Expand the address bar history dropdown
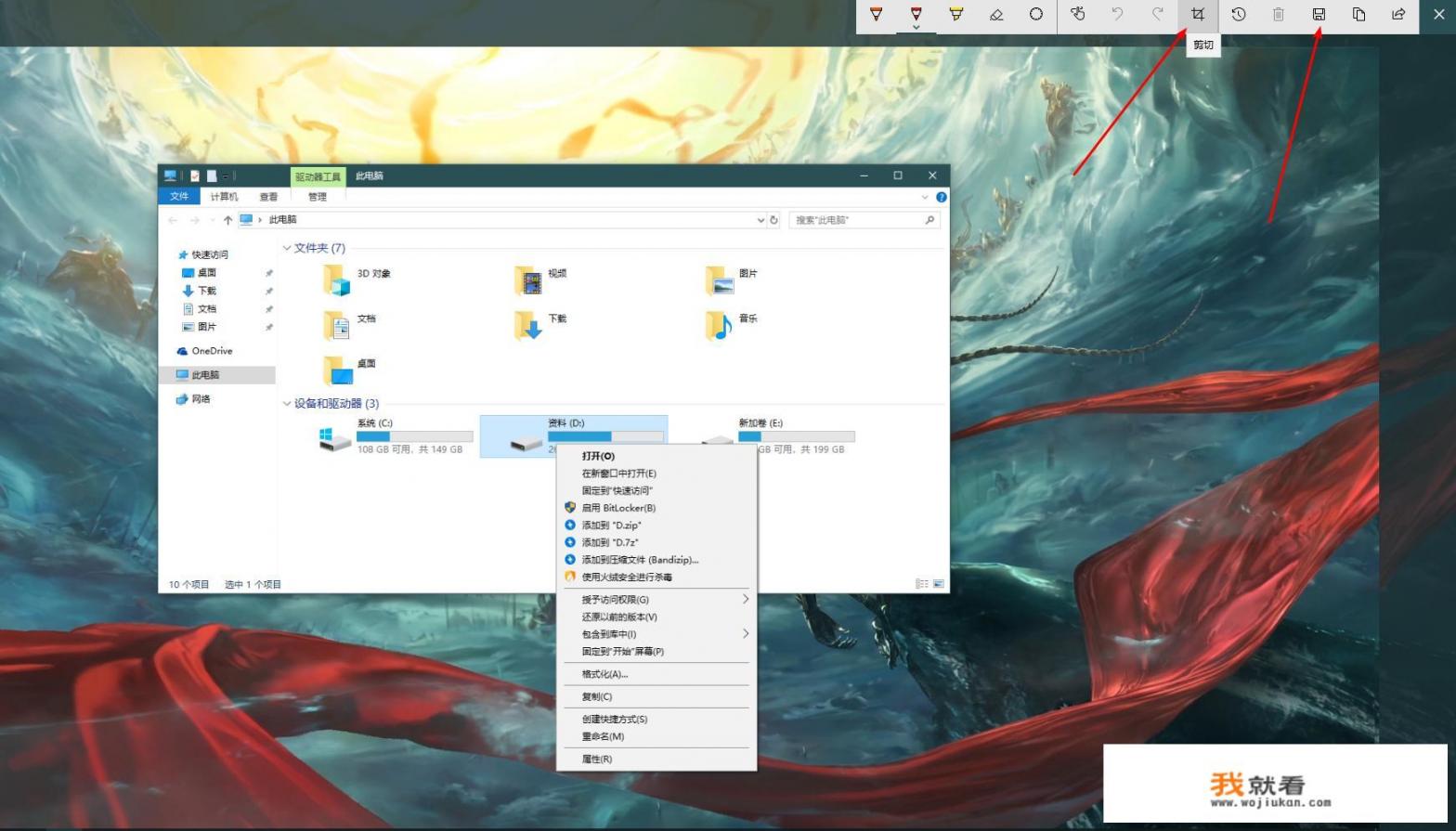Viewport: 1456px width, 831px height. pos(761,220)
